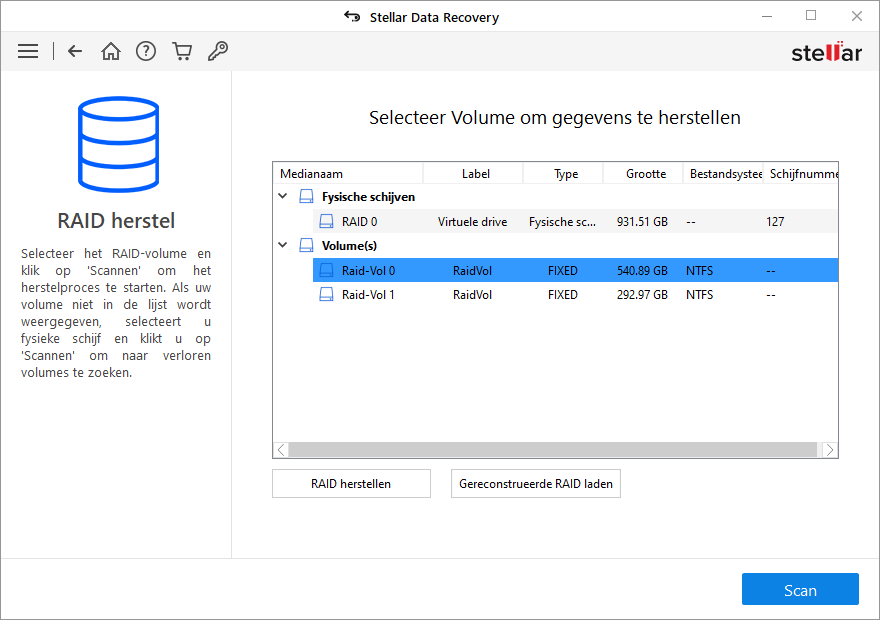The width and height of the screenshot is (880, 620).
Task: Sort by the Bestandsysteem column header
Action: [x=723, y=174]
